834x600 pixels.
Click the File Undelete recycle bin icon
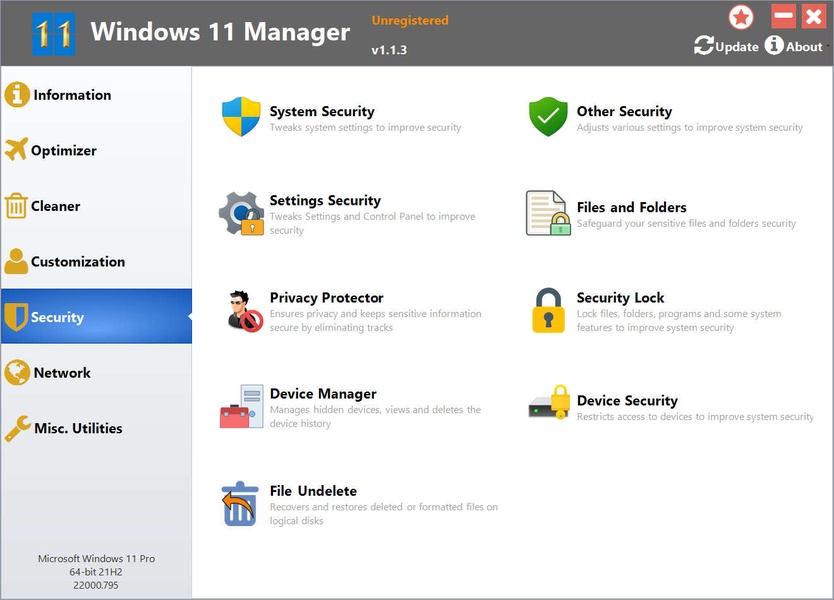(241, 503)
